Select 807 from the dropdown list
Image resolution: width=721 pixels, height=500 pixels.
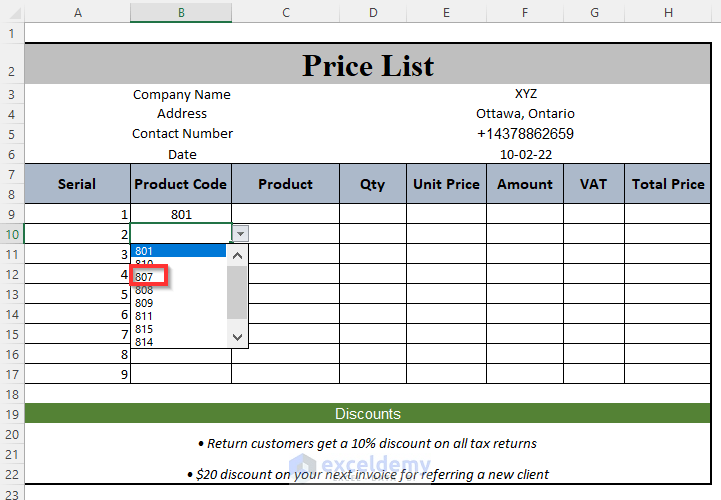click(146, 277)
